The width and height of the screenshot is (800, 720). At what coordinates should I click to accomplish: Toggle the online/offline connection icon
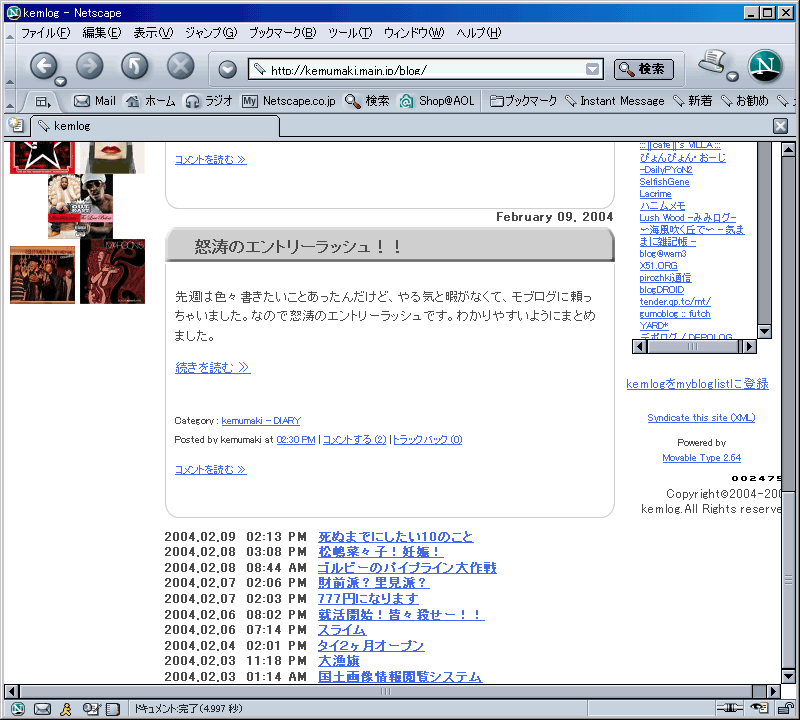pyautogui.click(x=730, y=708)
